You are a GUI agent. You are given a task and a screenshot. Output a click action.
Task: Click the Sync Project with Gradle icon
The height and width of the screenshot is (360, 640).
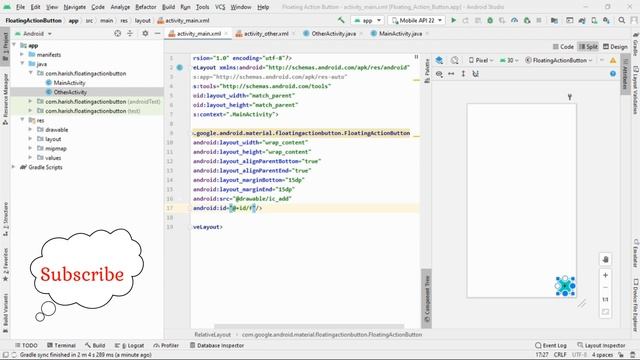582,20
